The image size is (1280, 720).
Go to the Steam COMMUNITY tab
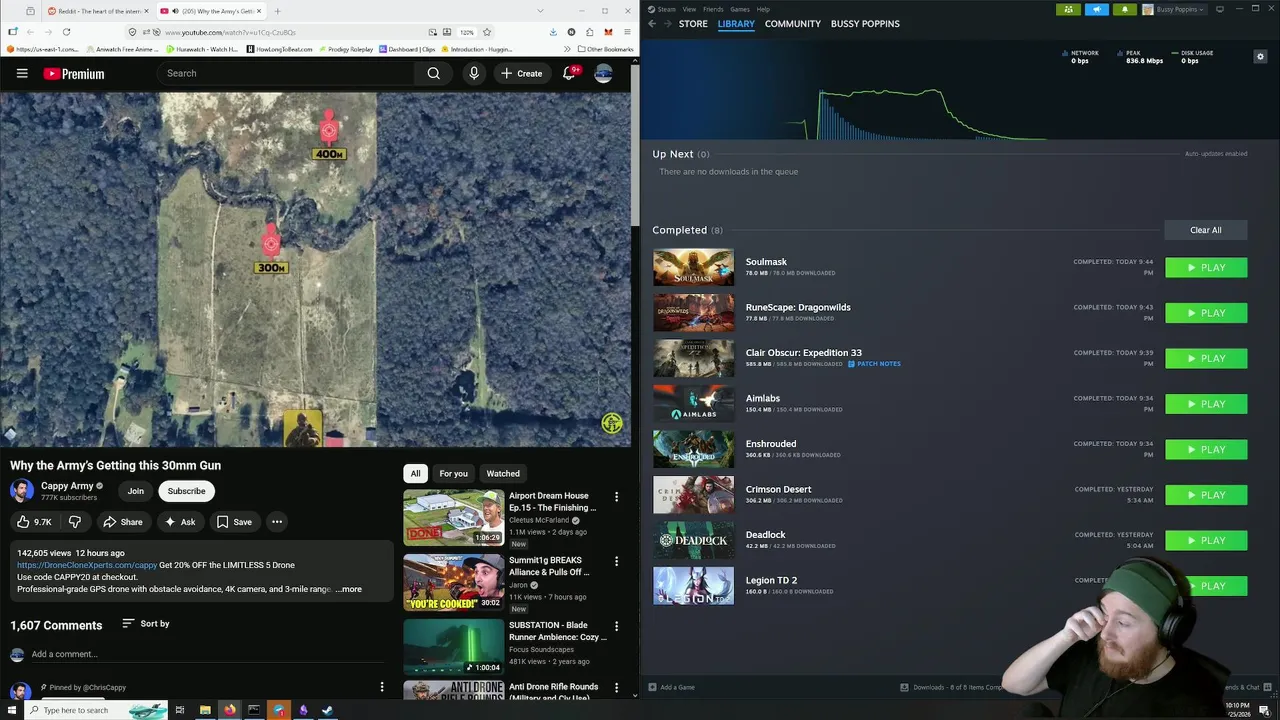793,24
